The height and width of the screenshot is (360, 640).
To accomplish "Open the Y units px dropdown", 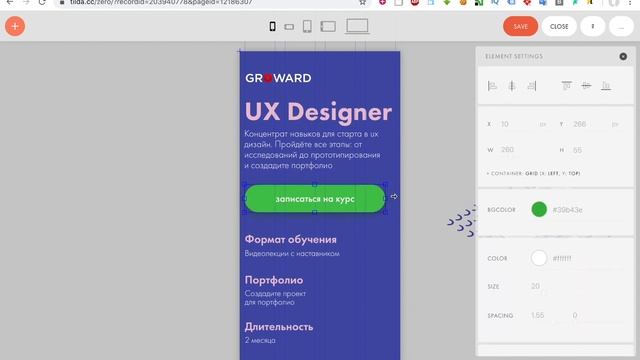I will [615, 124].
